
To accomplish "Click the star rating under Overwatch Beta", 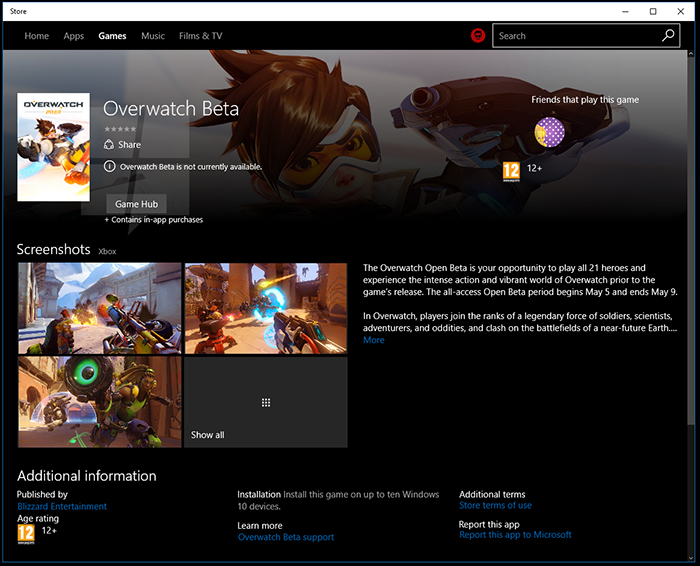I will pyautogui.click(x=120, y=129).
